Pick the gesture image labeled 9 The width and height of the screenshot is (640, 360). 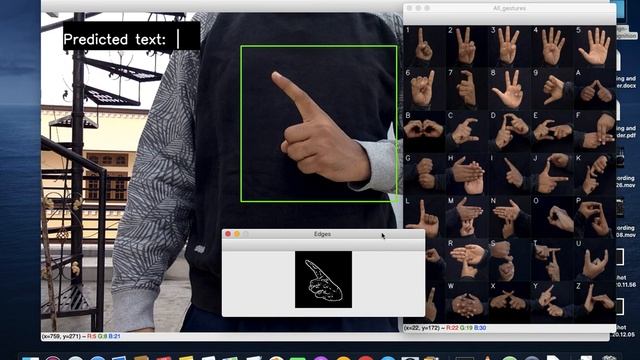552,89
